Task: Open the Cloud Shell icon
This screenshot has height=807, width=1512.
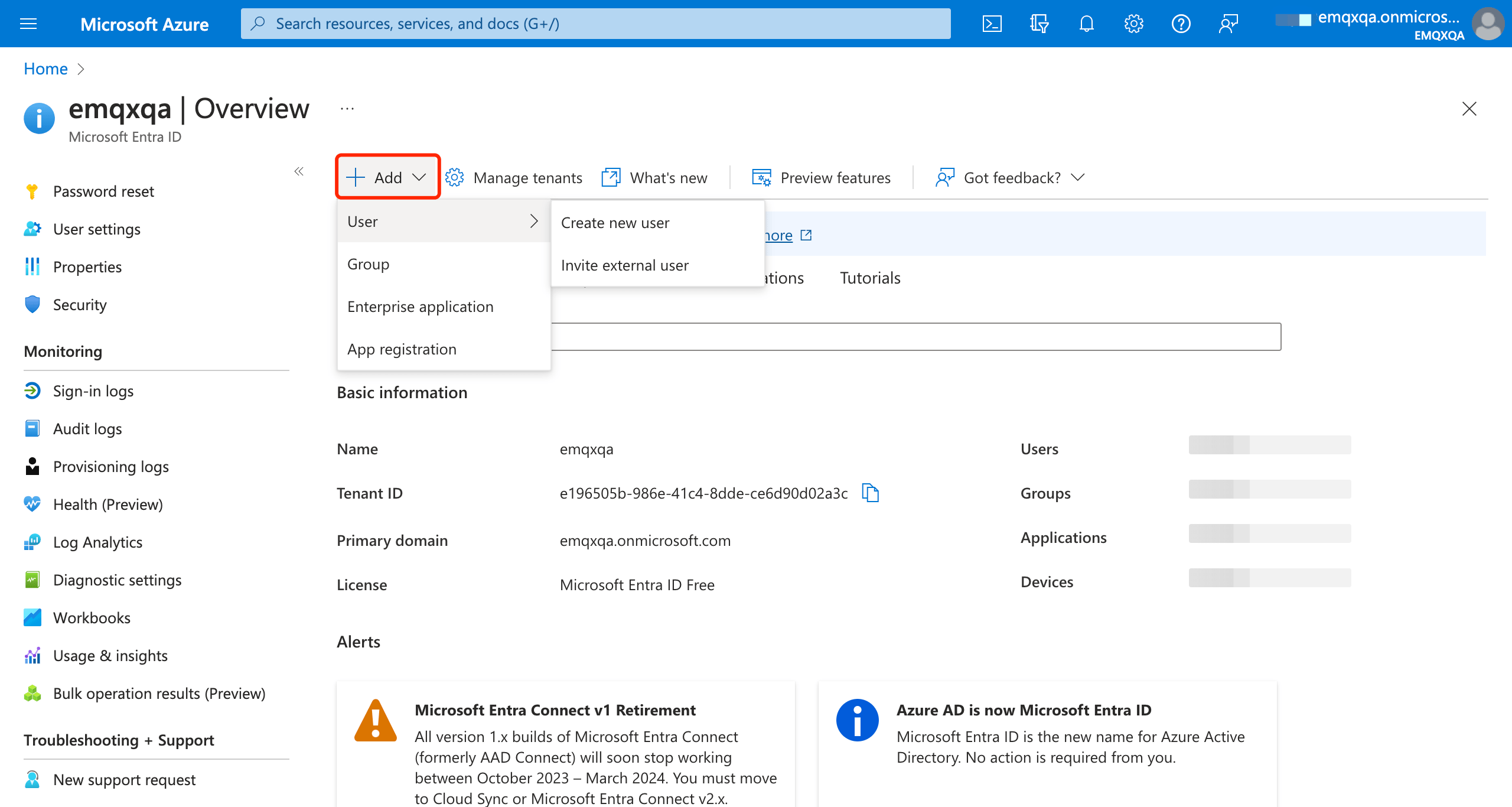Action: [992, 24]
